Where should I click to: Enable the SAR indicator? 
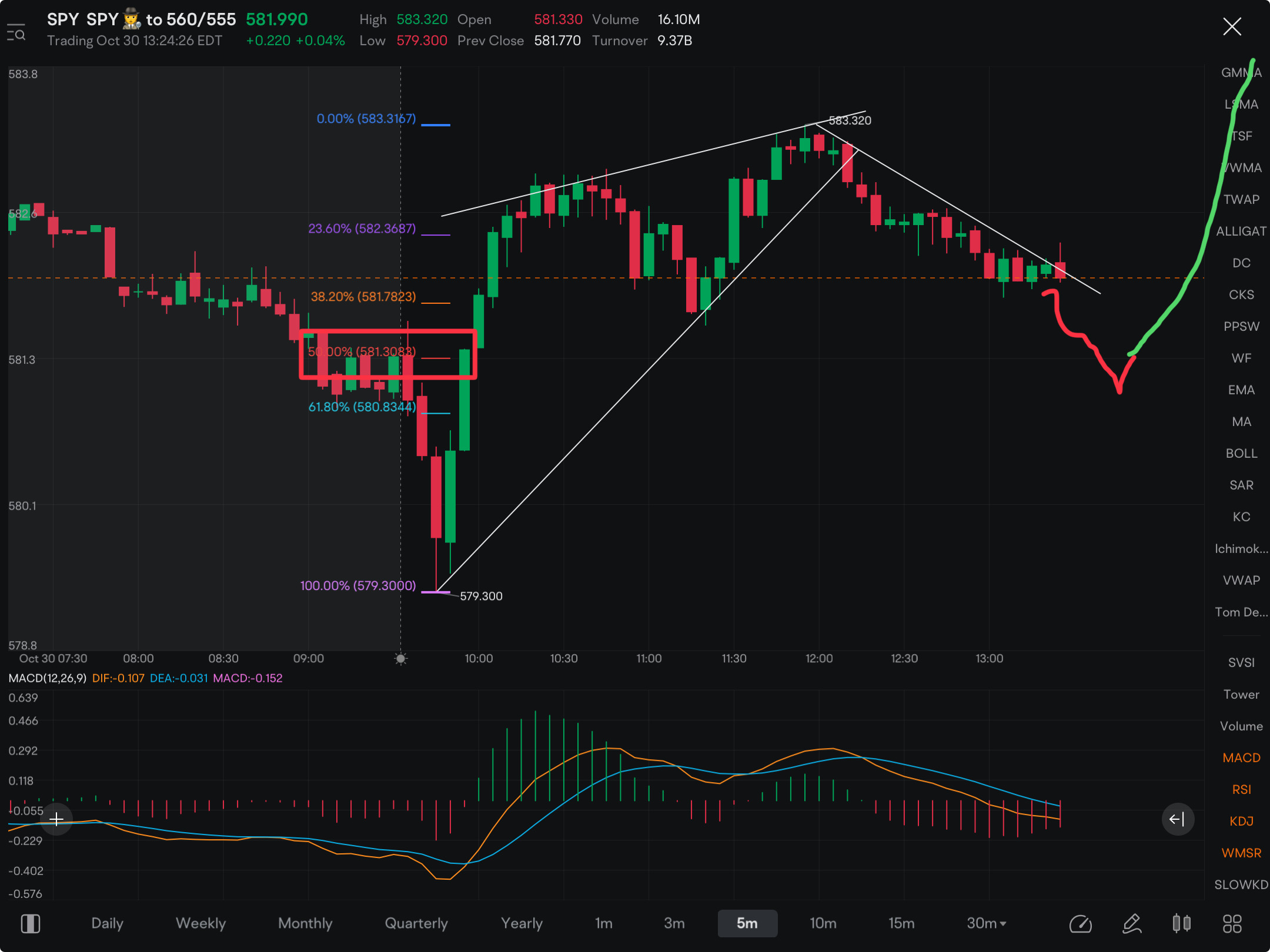click(x=1241, y=485)
